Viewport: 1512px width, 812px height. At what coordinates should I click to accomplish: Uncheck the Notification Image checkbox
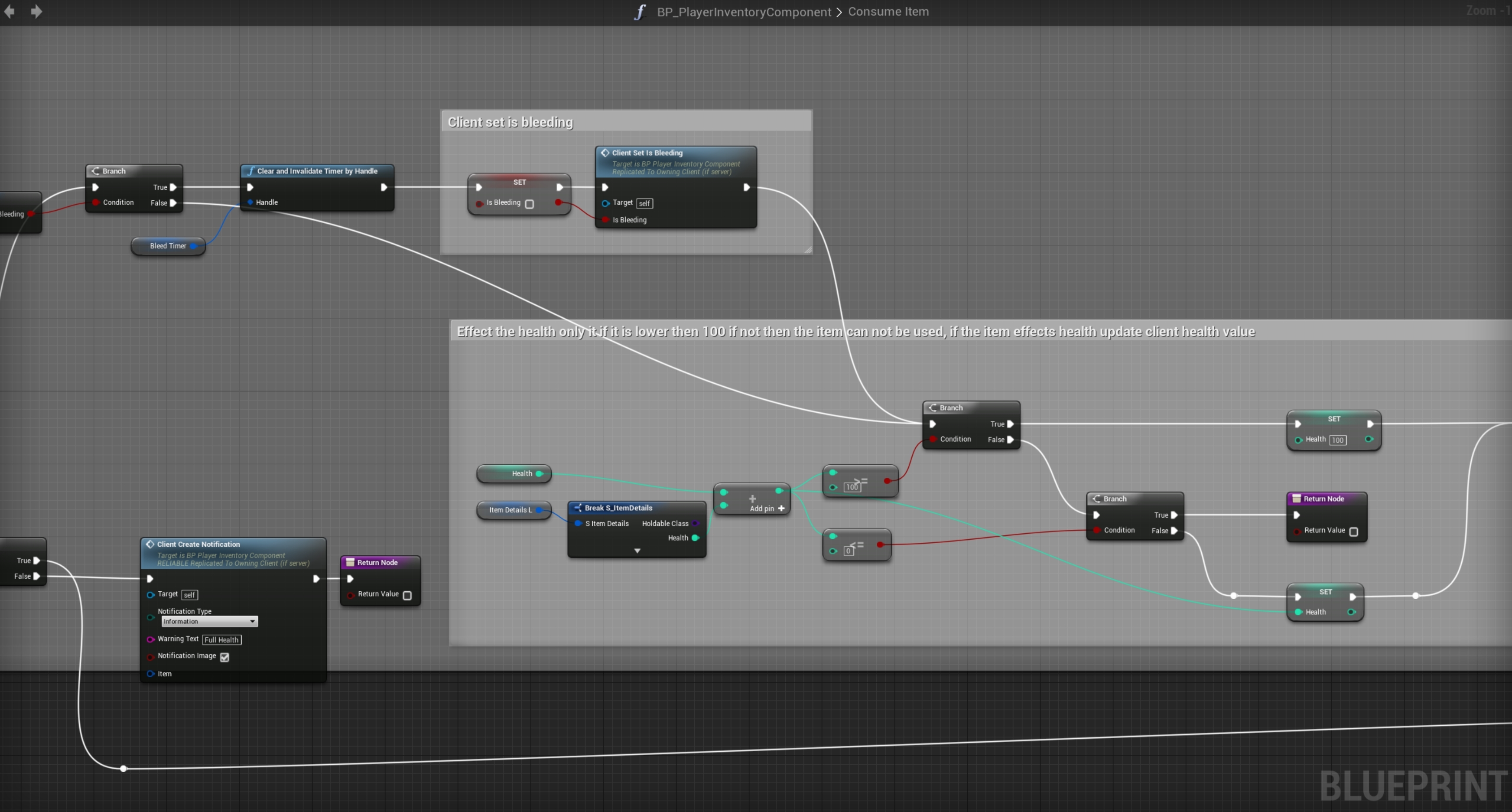point(225,657)
